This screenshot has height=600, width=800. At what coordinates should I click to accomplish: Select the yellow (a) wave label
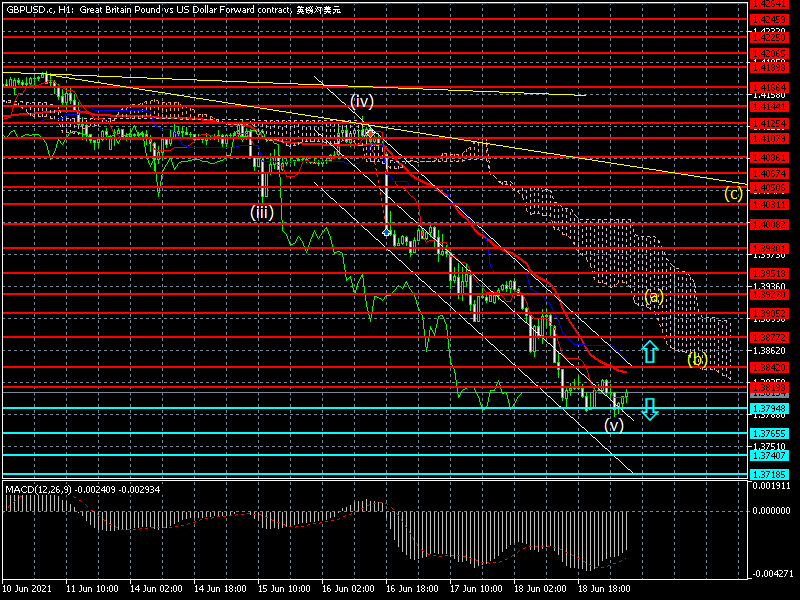[653, 297]
